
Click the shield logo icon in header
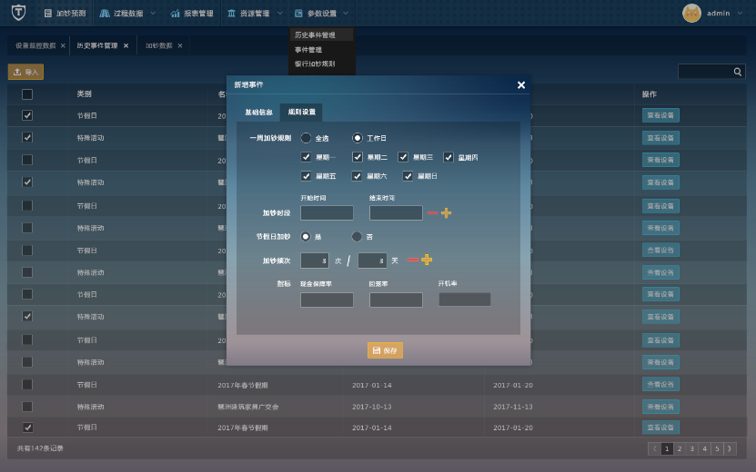tap(17, 13)
